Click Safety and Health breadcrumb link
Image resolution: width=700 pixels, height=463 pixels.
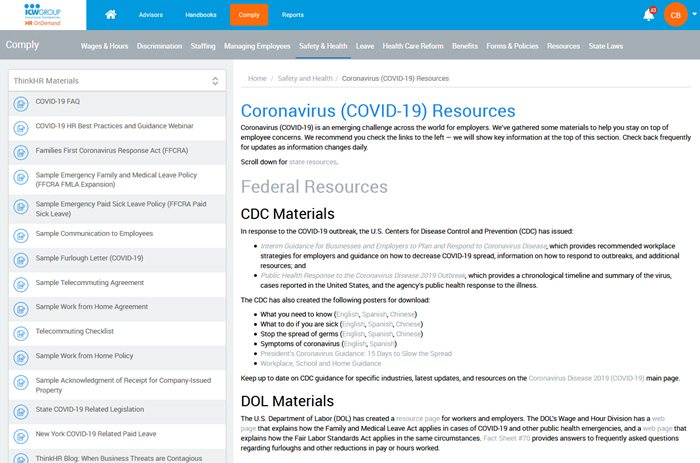[x=305, y=78]
